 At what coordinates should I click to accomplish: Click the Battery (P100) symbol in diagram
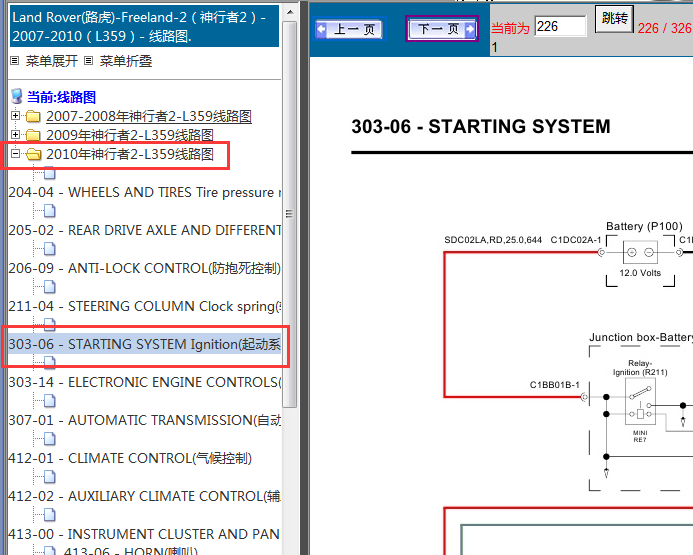(x=640, y=253)
